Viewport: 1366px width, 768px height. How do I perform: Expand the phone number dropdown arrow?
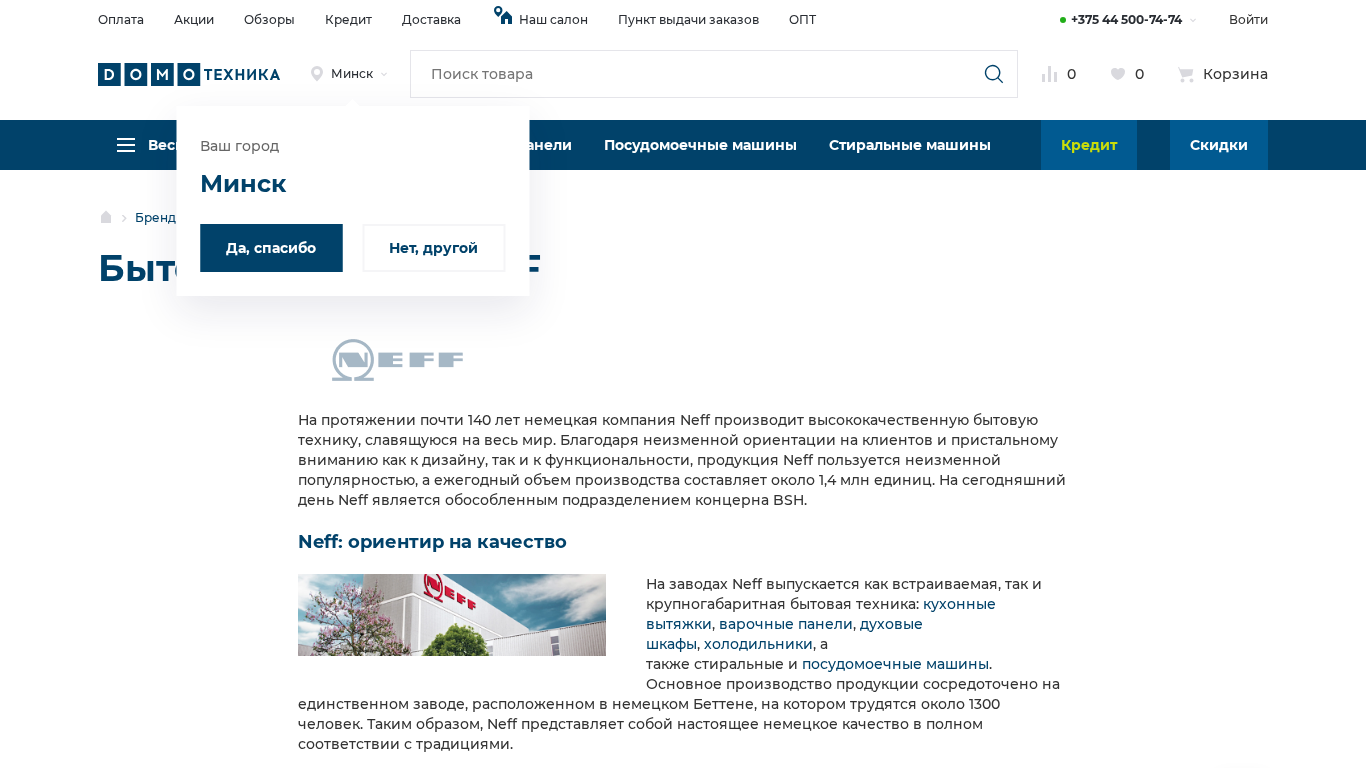1192,20
